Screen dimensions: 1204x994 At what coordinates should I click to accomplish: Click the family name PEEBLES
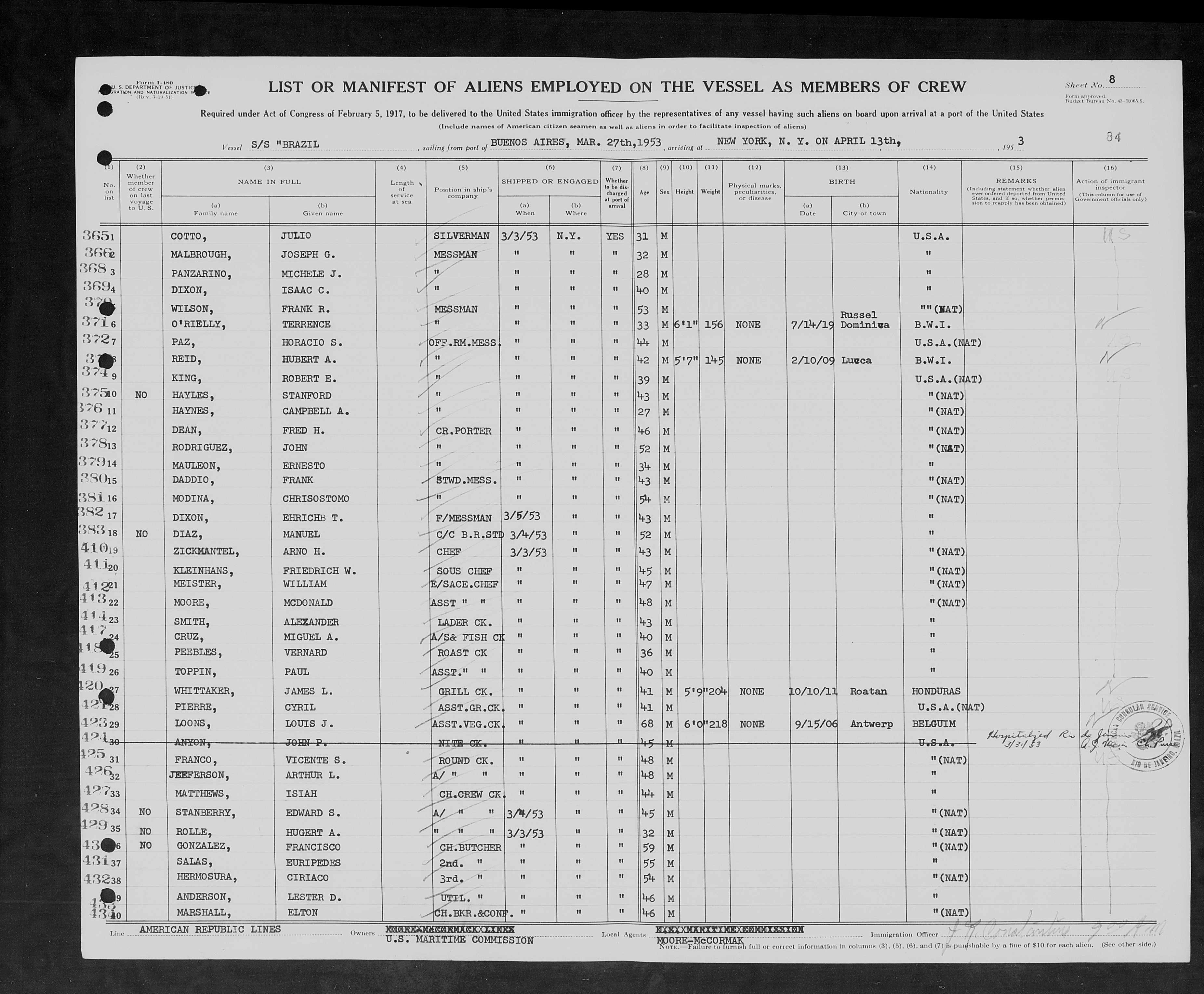coord(197,653)
